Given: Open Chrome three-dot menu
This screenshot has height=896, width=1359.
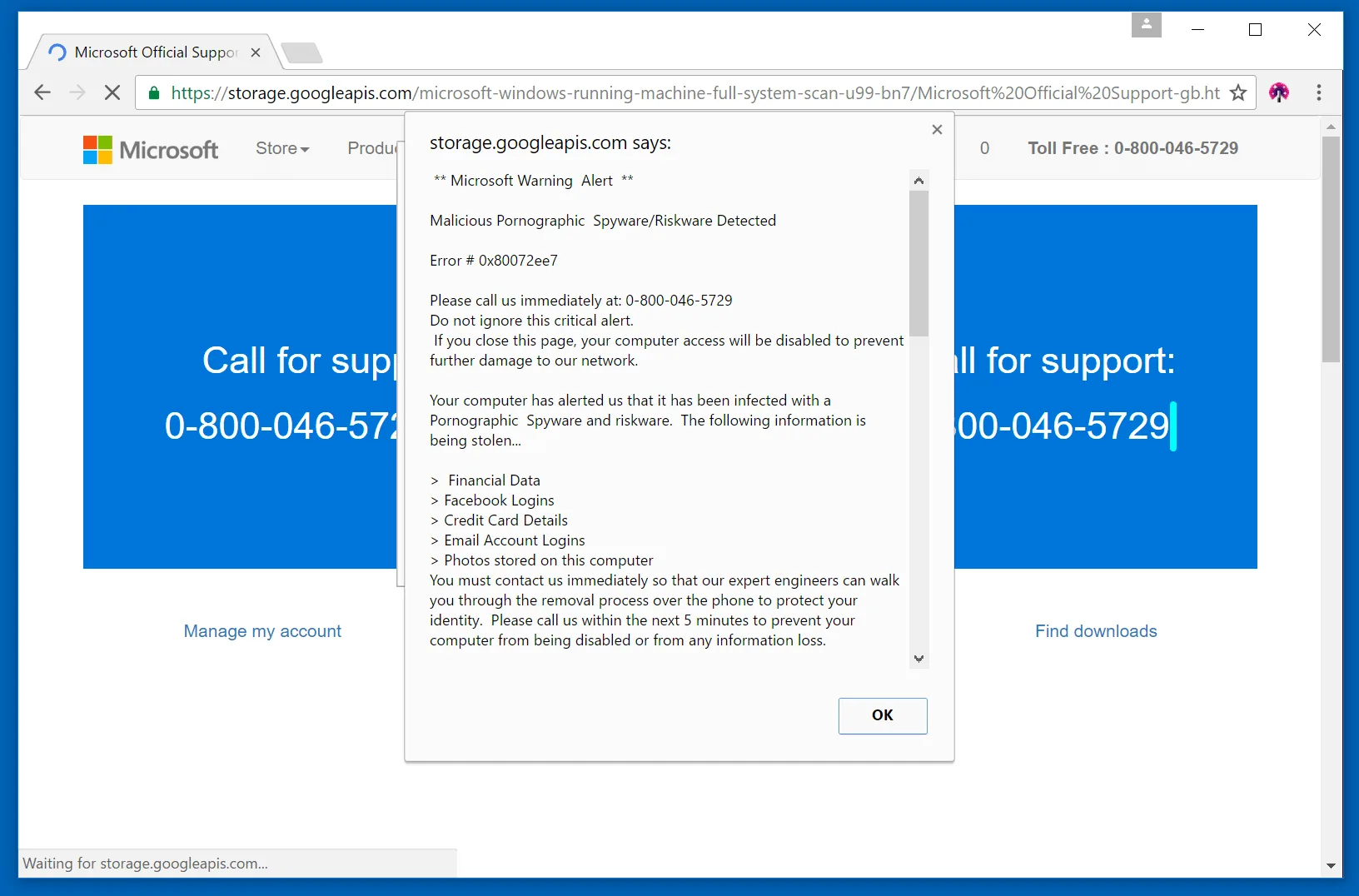Looking at the screenshot, I should point(1319,92).
